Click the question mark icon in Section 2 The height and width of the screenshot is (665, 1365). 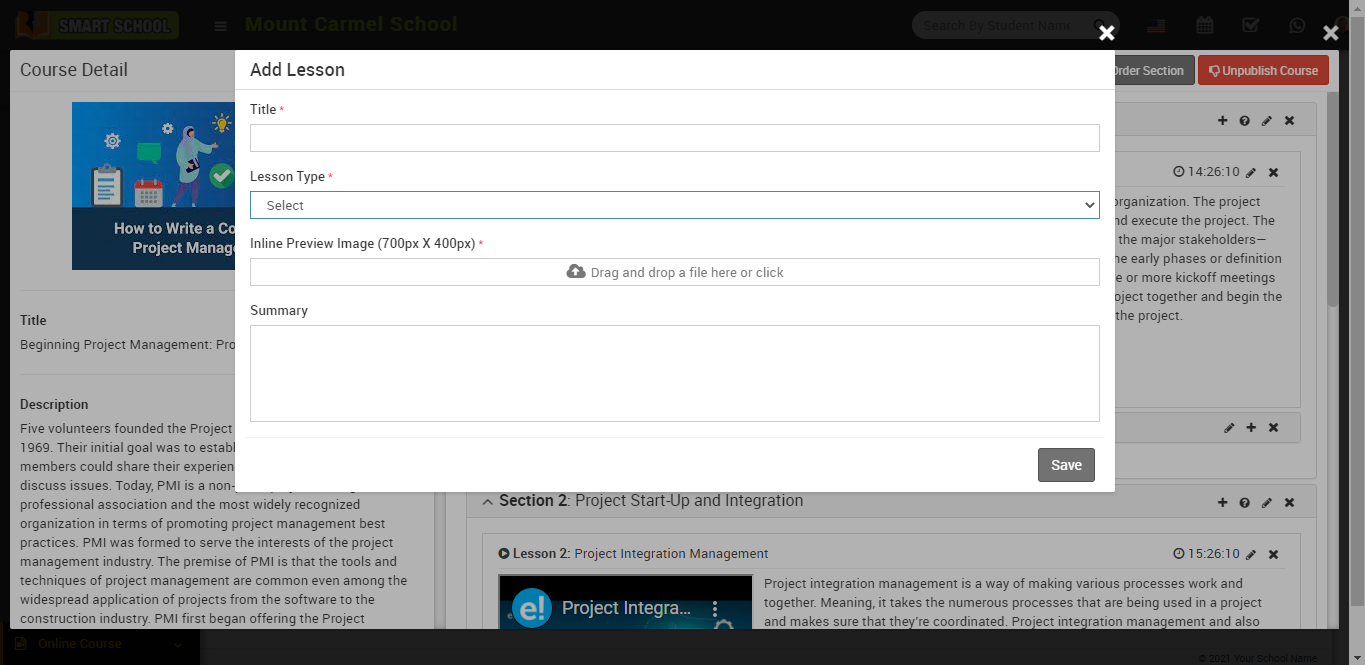point(1244,503)
